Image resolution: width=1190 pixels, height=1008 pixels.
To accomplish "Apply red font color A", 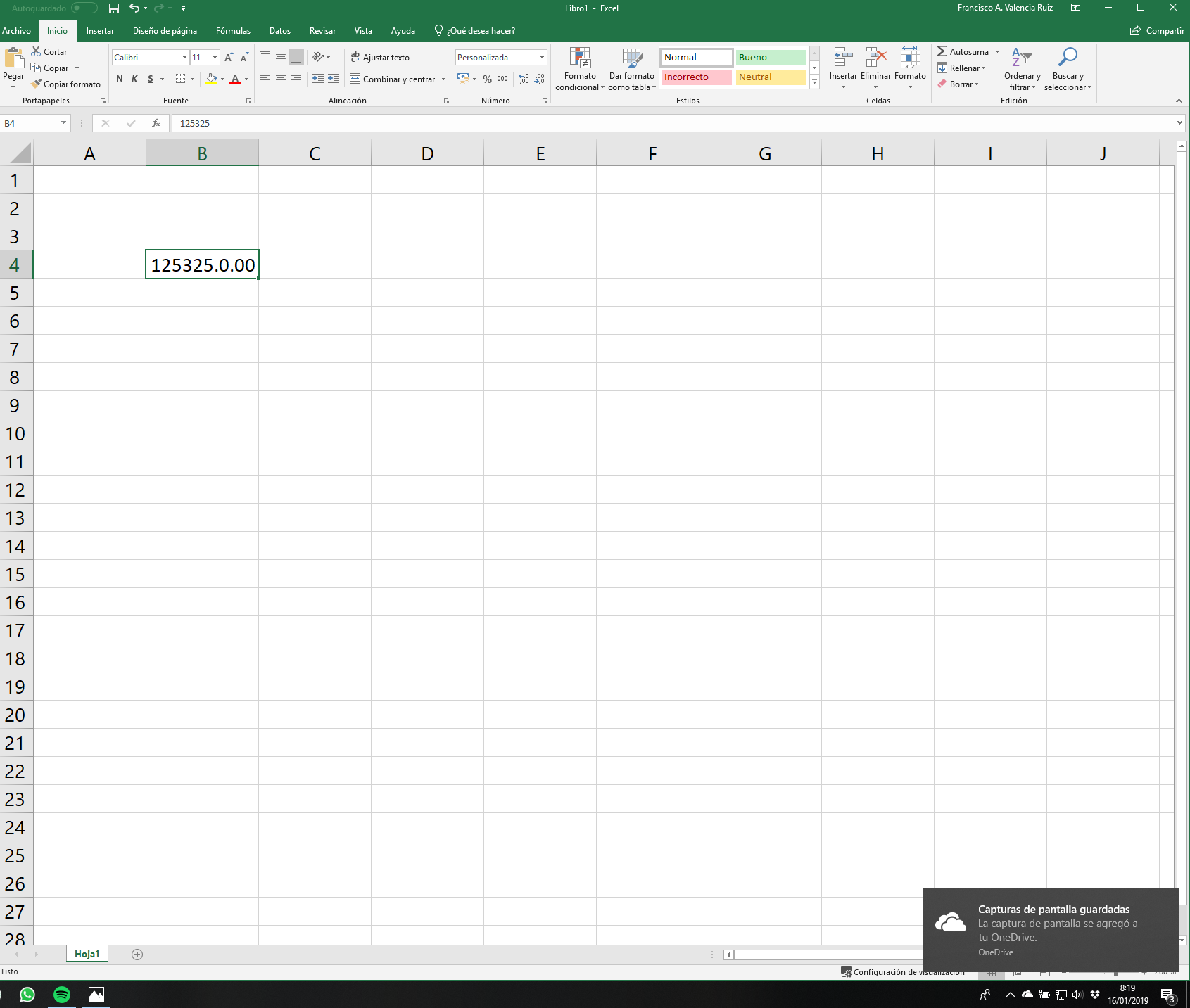I will tap(235, 79).
